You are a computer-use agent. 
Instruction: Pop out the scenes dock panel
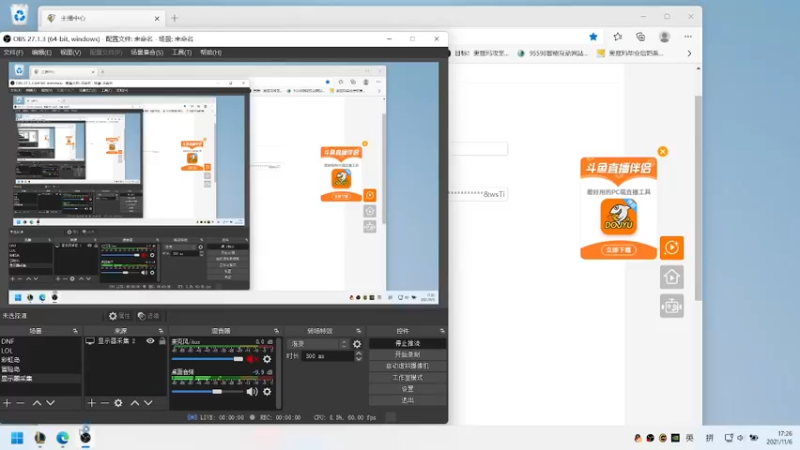click(x=76, y=331)
